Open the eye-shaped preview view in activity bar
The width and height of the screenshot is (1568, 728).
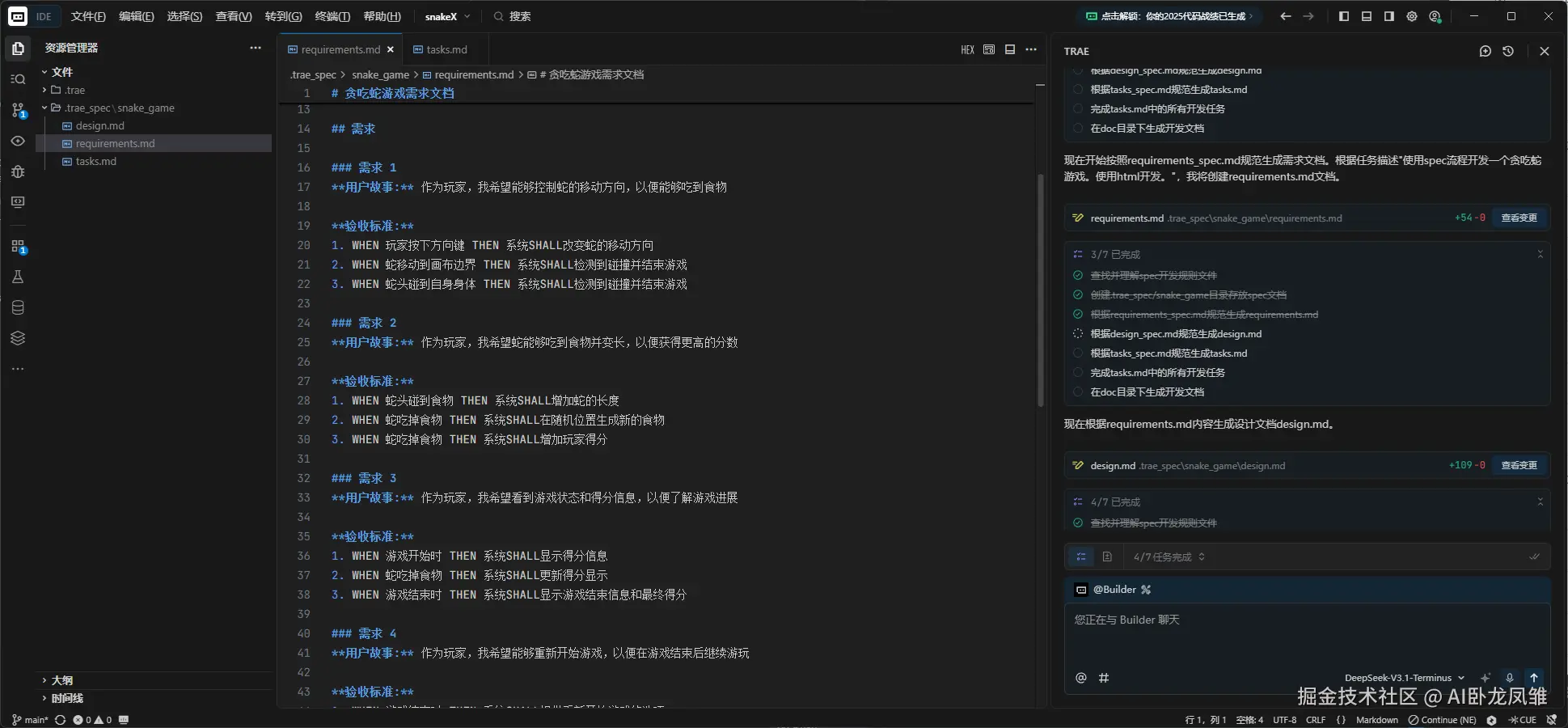(18, 141)
